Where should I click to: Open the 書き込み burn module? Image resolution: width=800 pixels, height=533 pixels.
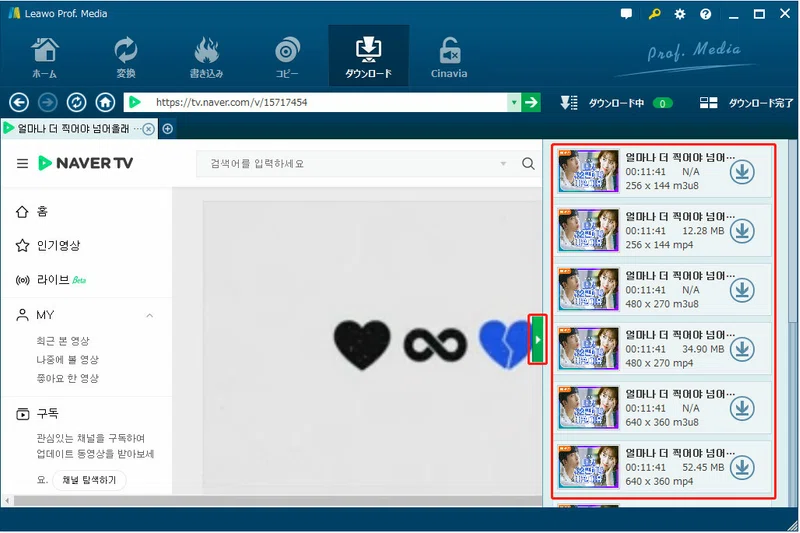click(206, 57)
